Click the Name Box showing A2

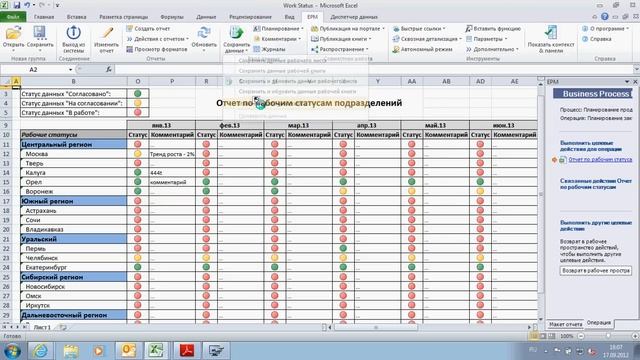[33, 69]
